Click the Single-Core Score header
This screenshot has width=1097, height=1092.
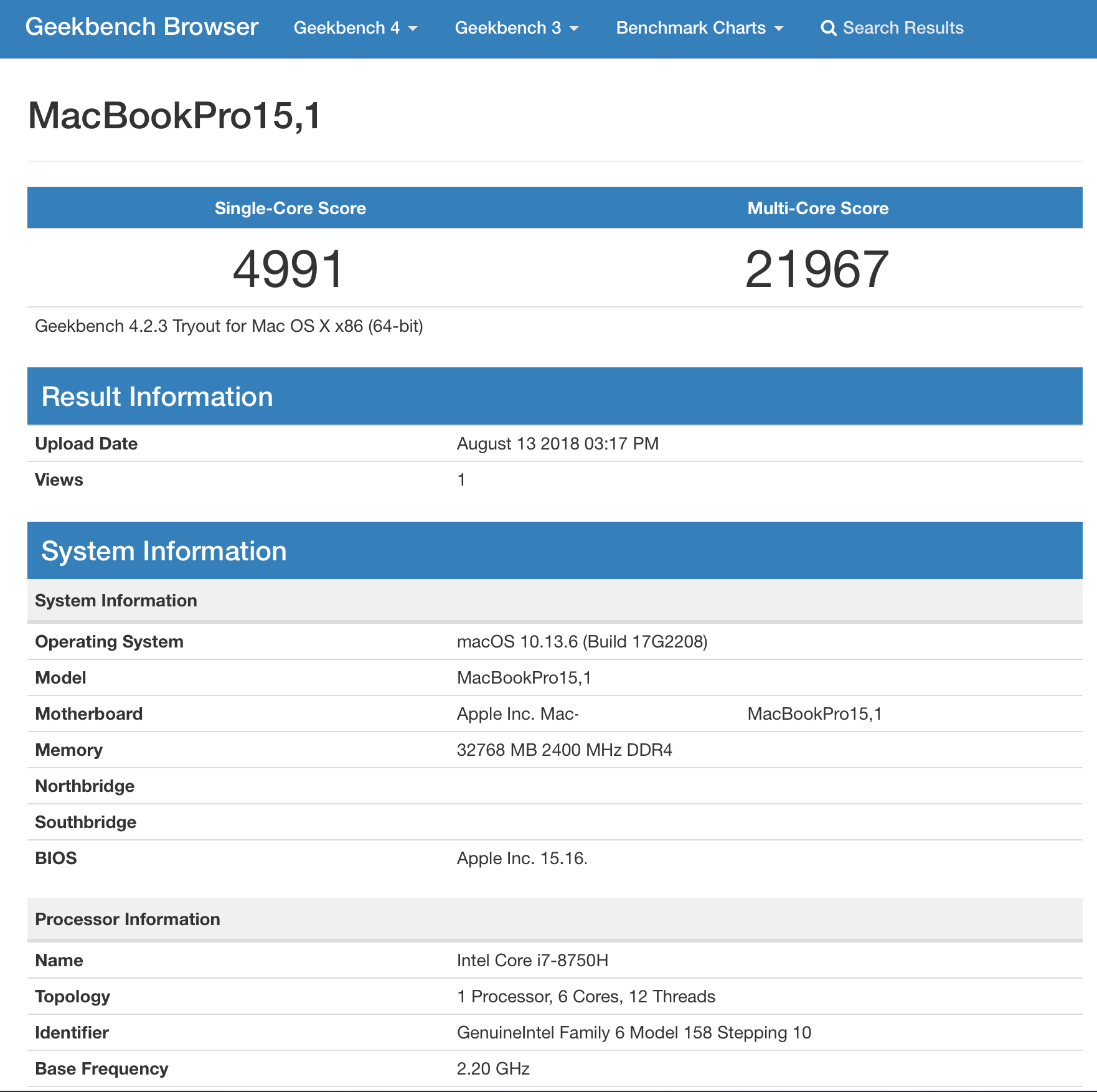pyautogui.click(x=290, y=208)
